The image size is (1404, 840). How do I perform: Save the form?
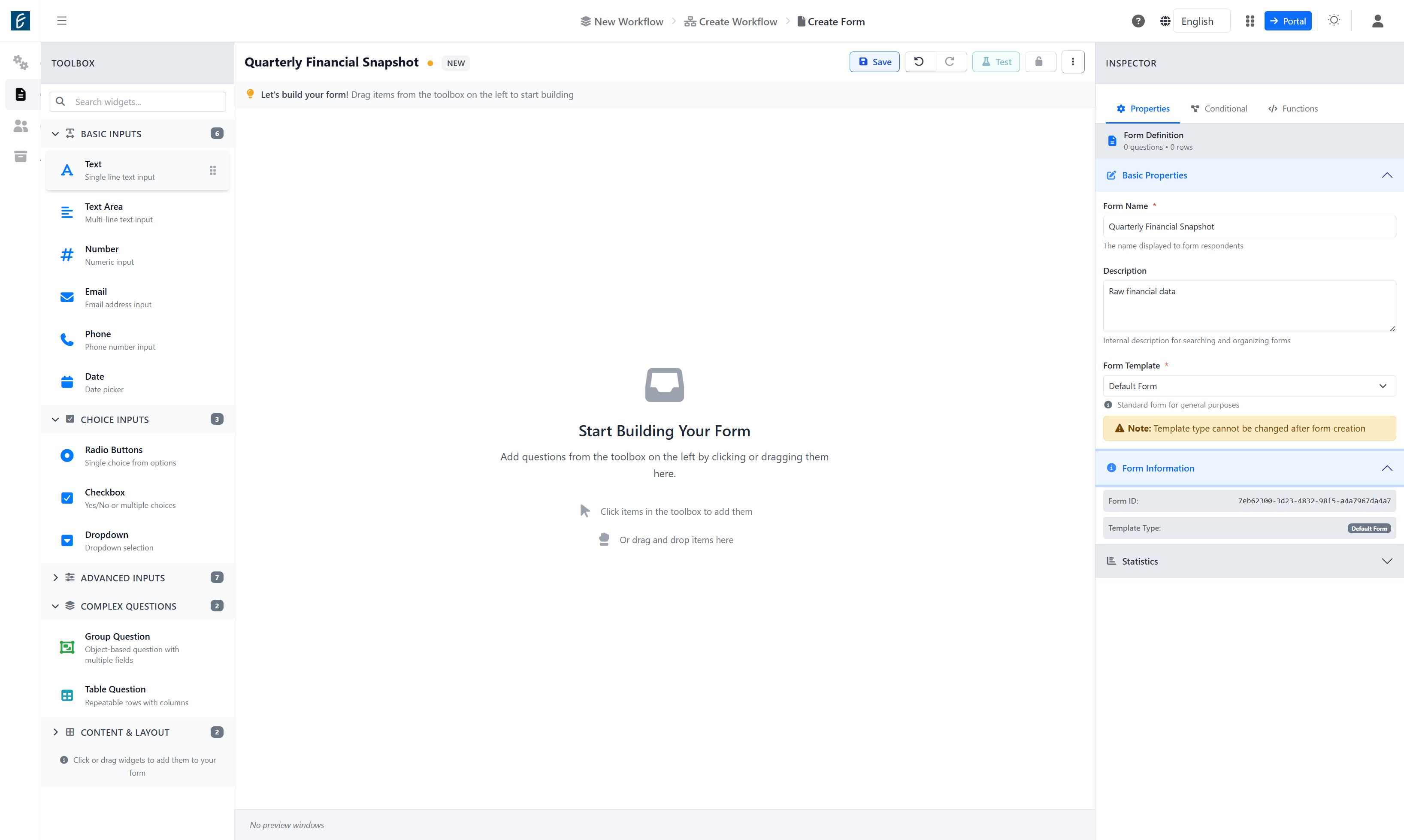[874, 62]
